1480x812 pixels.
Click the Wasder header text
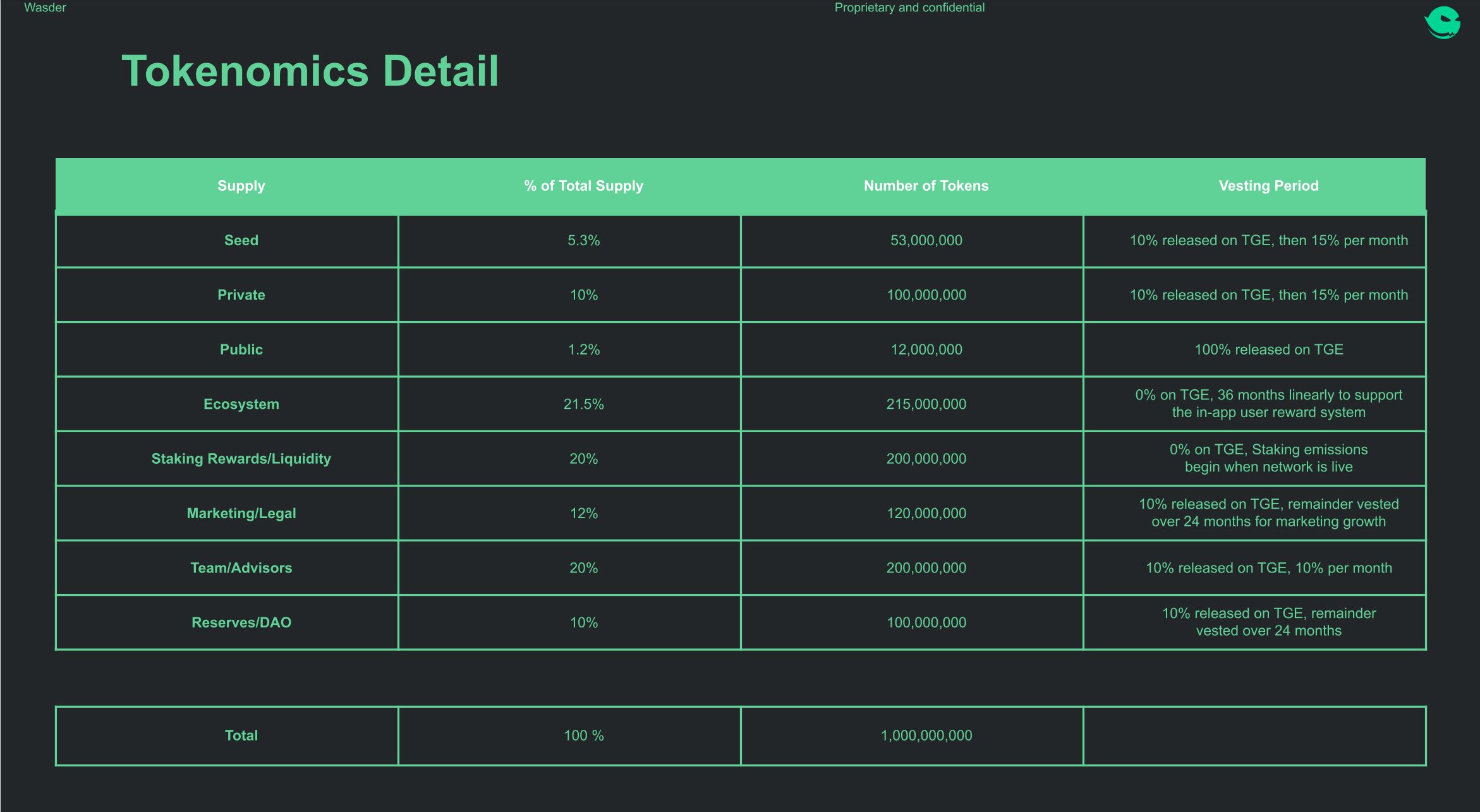click(45, 8)
